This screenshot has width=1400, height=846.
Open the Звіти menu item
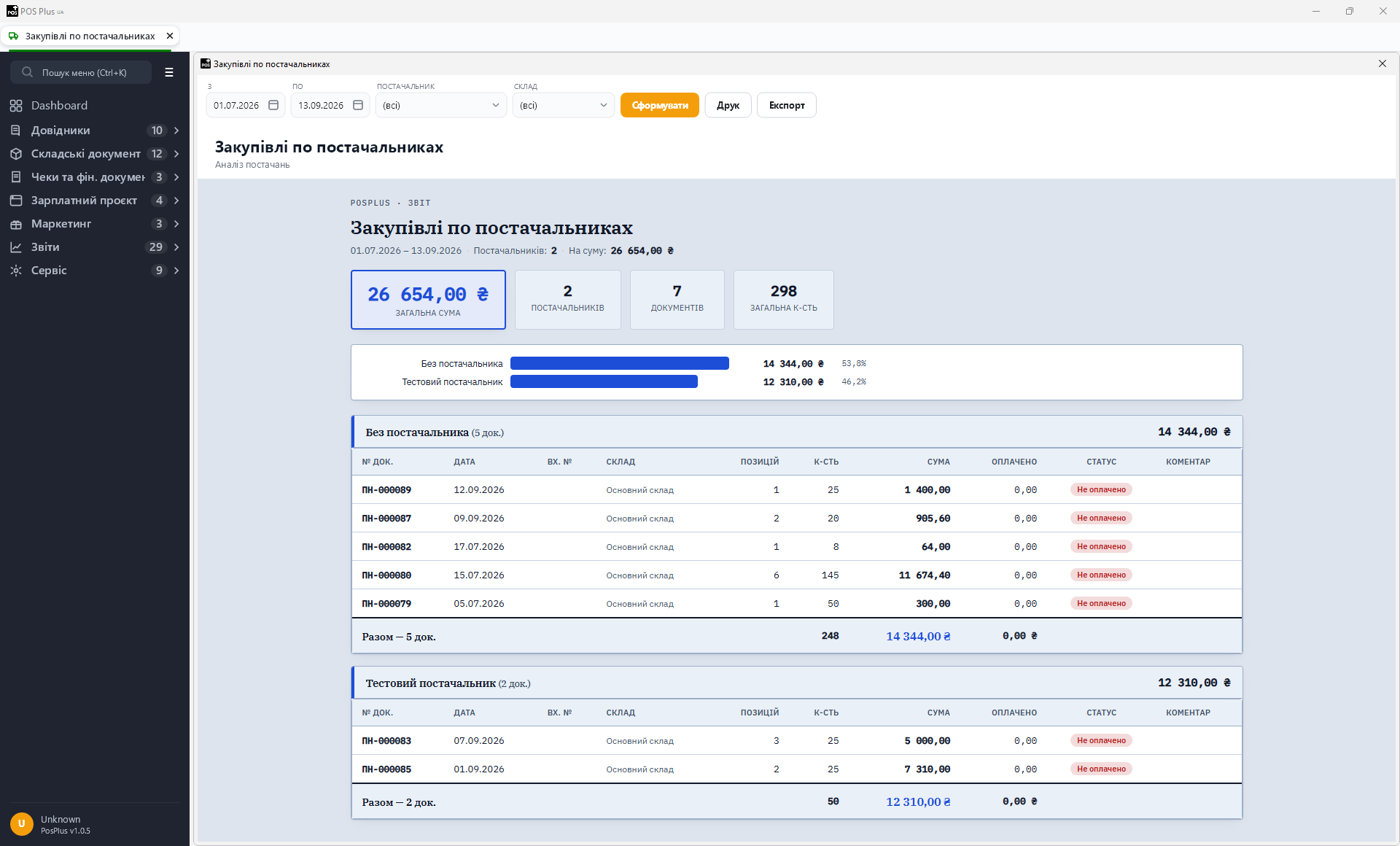click(x=95, y=247)
